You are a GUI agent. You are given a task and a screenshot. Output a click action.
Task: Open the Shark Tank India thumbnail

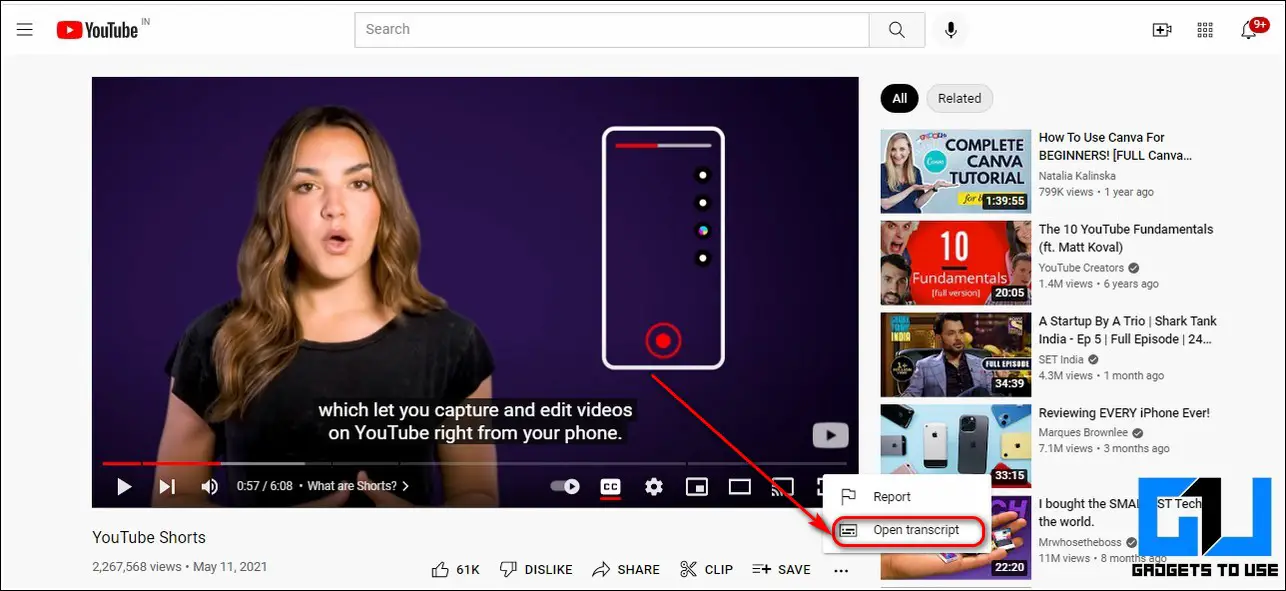pos(956,355)
